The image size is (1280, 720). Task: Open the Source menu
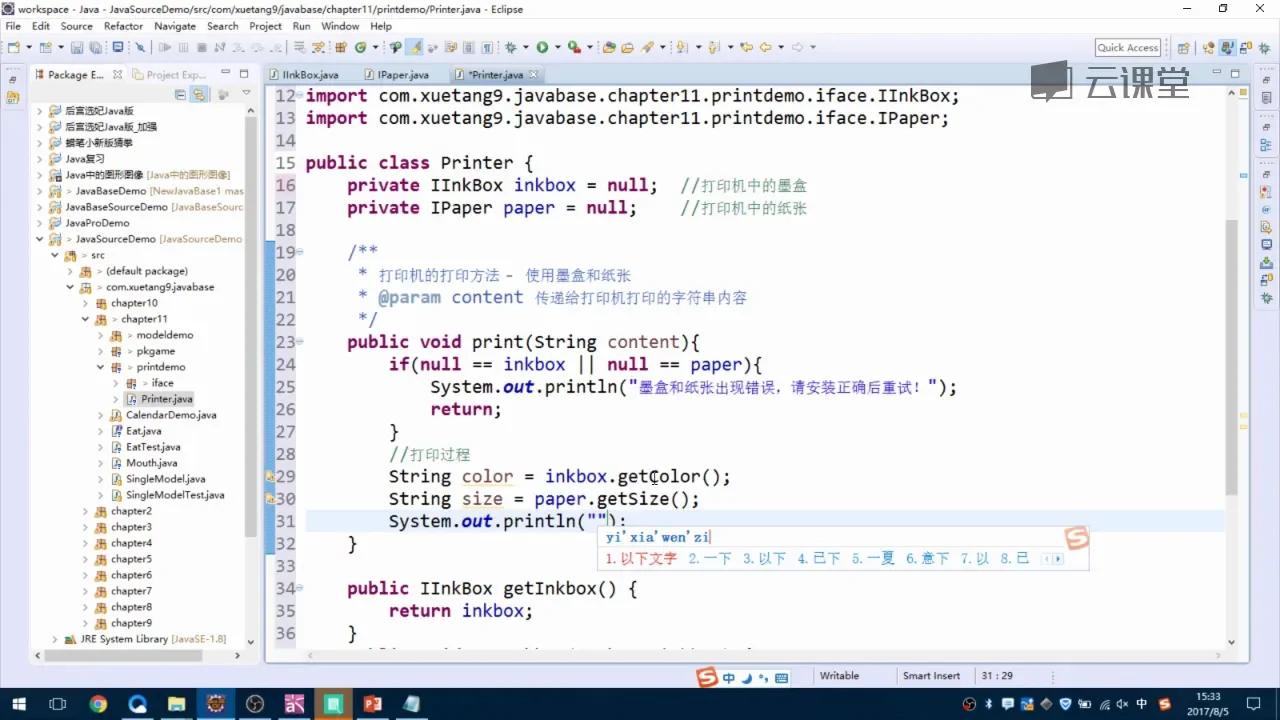76,26
